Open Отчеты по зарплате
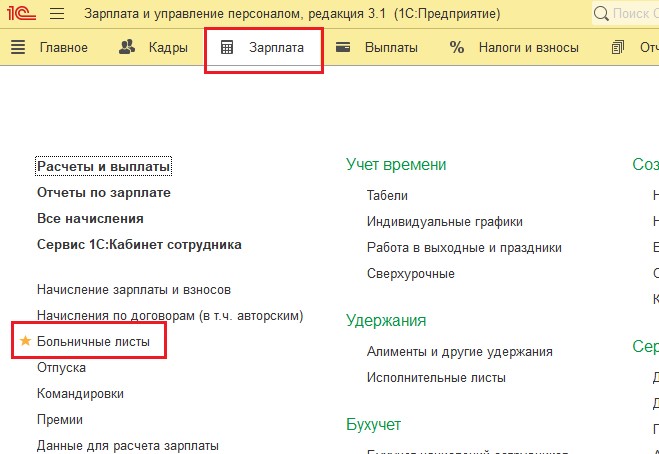Viewport: 659px width, 454px height. point(104,192)
